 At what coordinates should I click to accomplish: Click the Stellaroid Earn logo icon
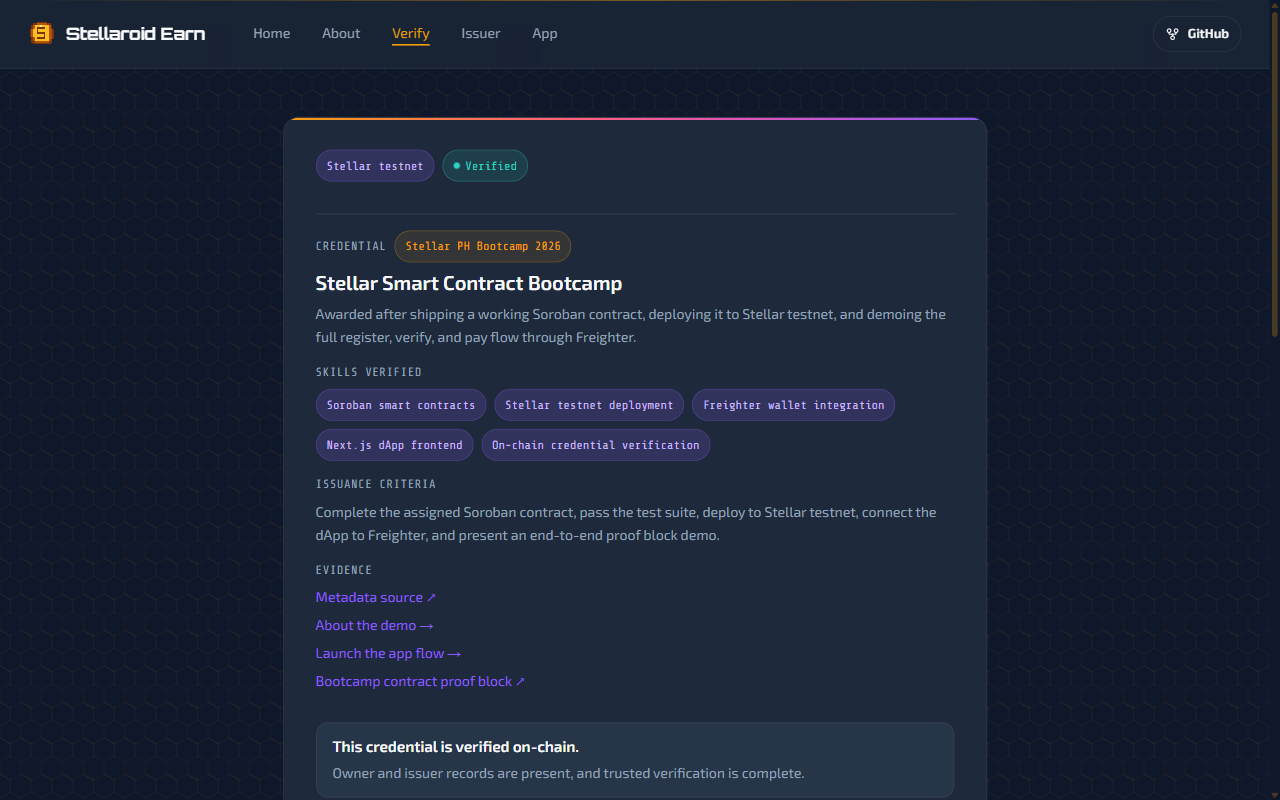(41, 33)
